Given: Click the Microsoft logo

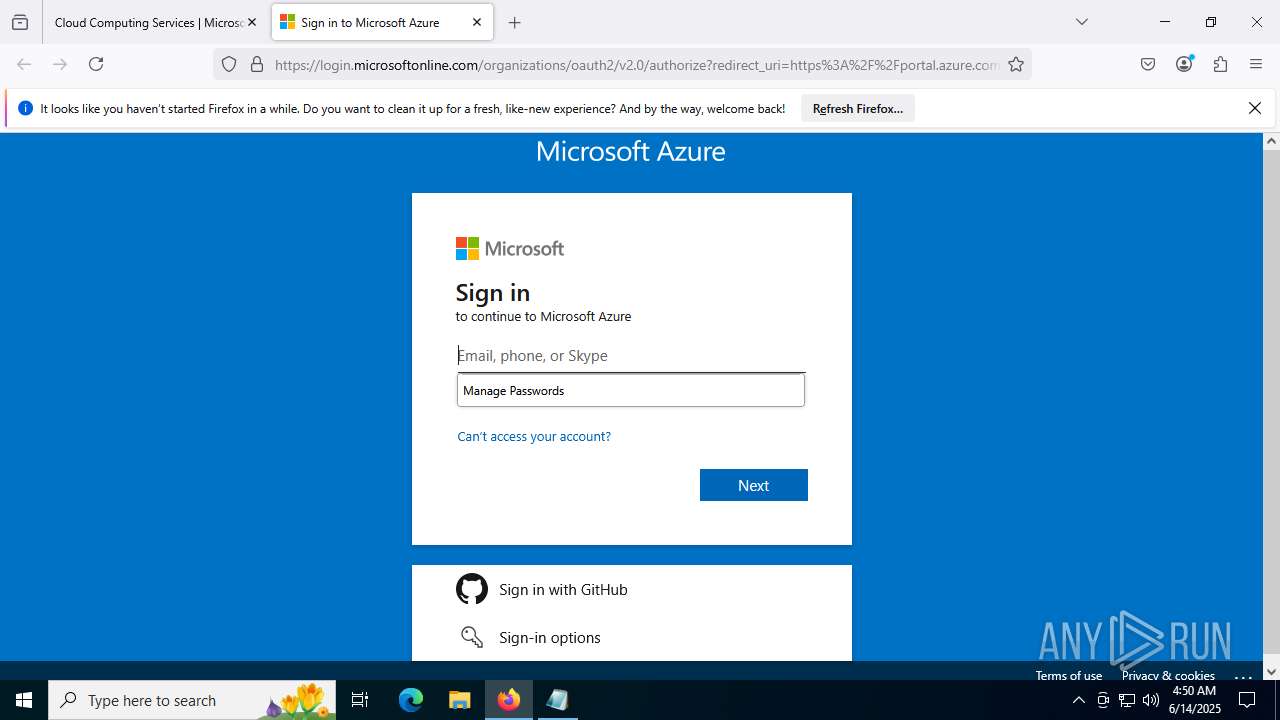Looking at the screenshot, I should pos(510,248).
